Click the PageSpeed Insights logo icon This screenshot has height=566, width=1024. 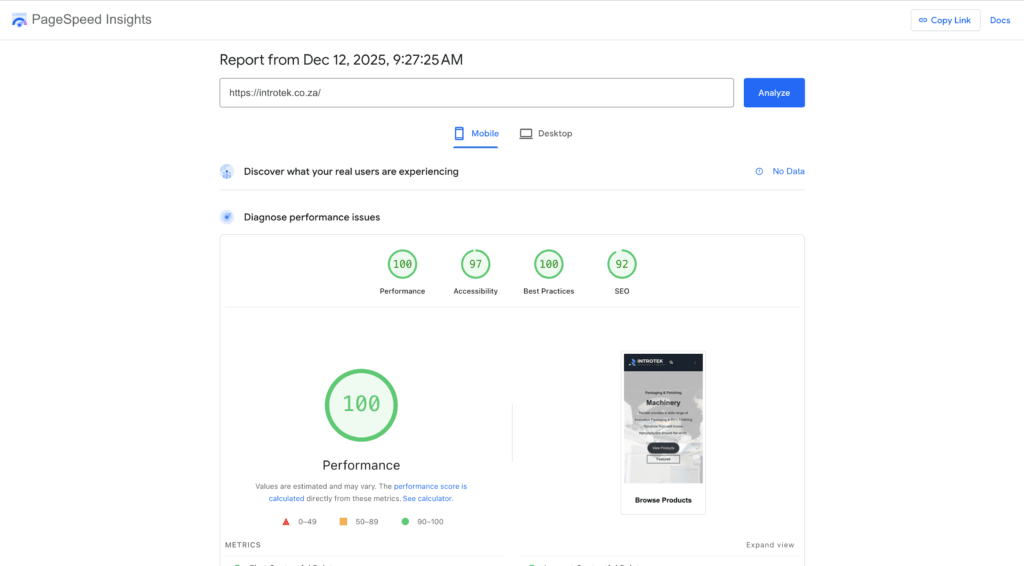coord(20,20)
